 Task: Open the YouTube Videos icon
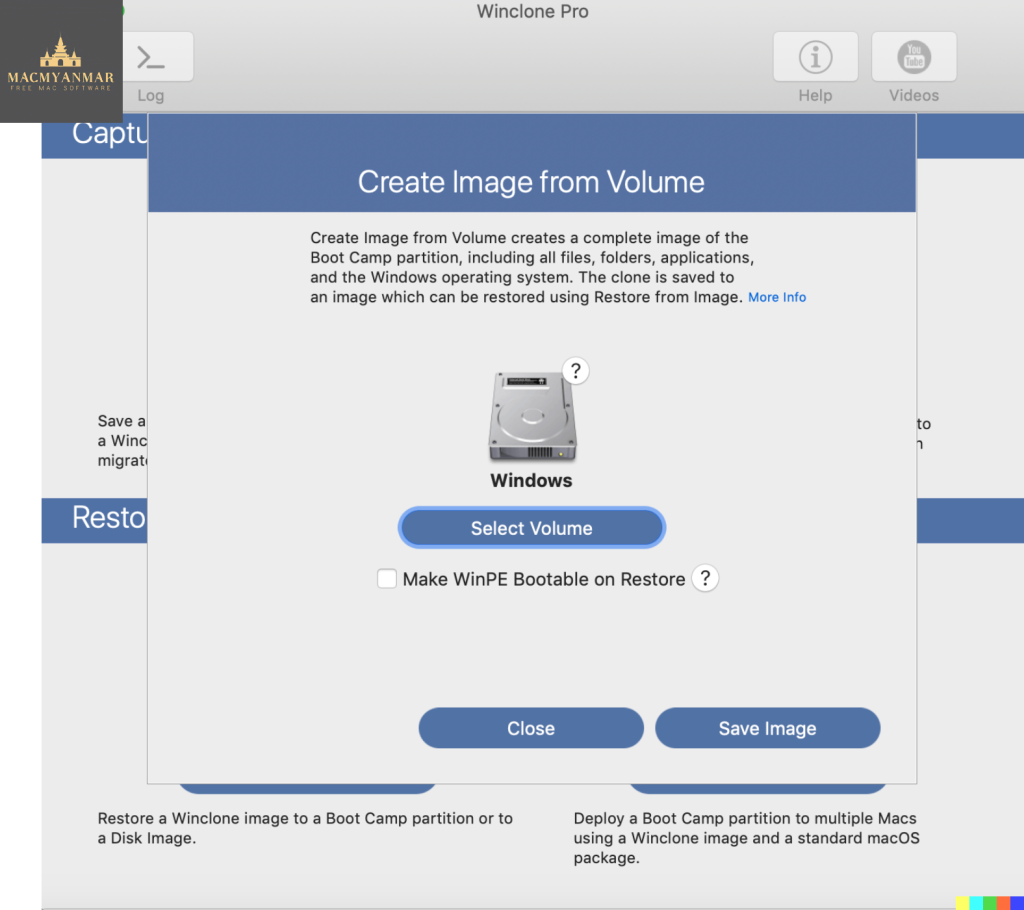tap(914, 57)
